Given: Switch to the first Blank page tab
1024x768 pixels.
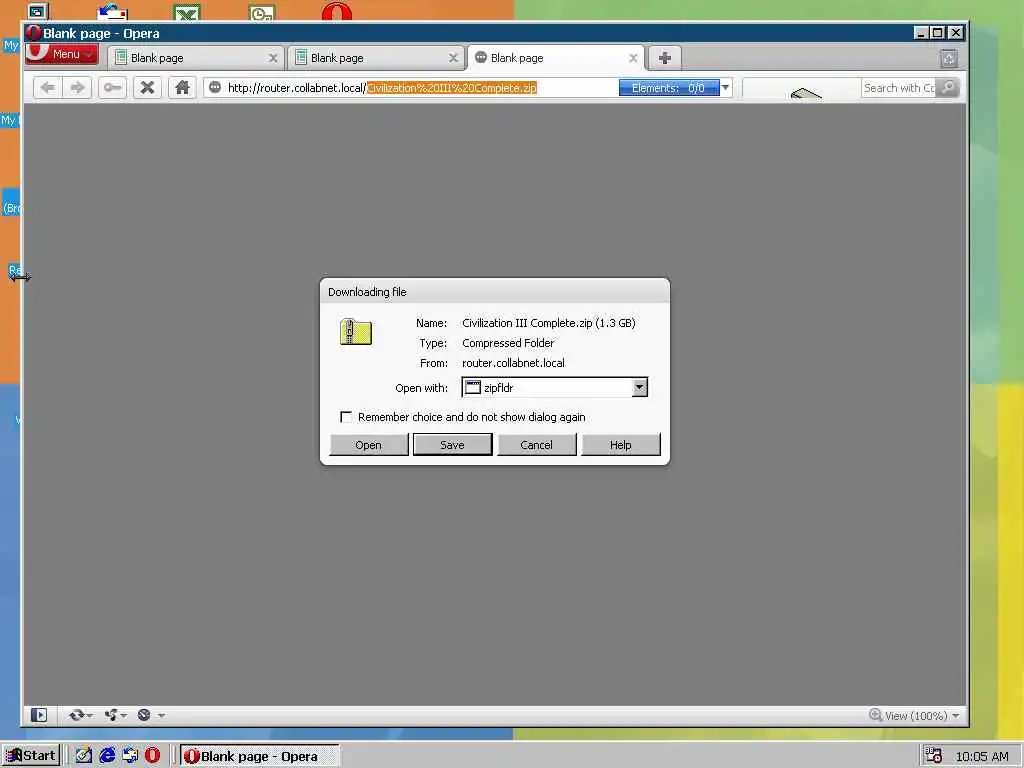Looking at the screenshot, I should (x=196, y=58).
